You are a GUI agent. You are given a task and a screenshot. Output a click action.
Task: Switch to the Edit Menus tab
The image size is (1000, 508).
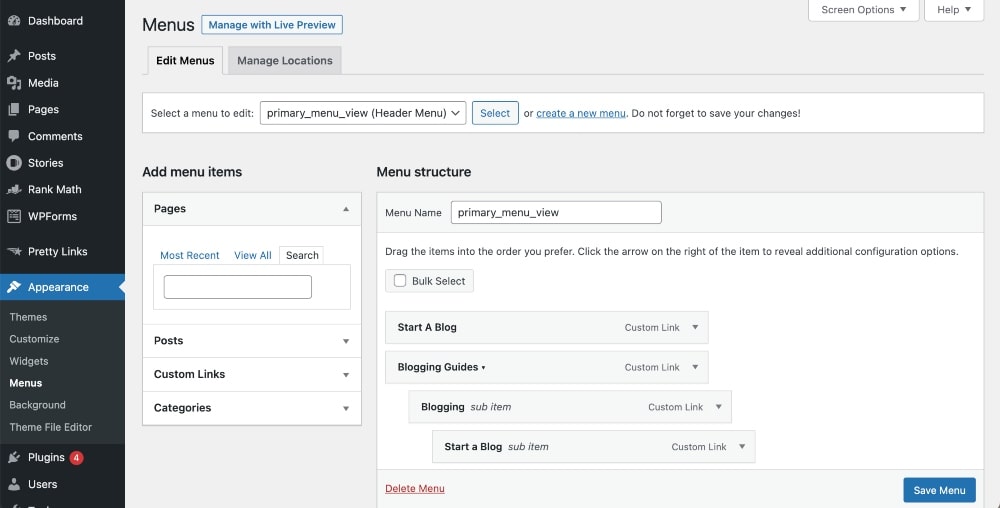tap(185, 61)
